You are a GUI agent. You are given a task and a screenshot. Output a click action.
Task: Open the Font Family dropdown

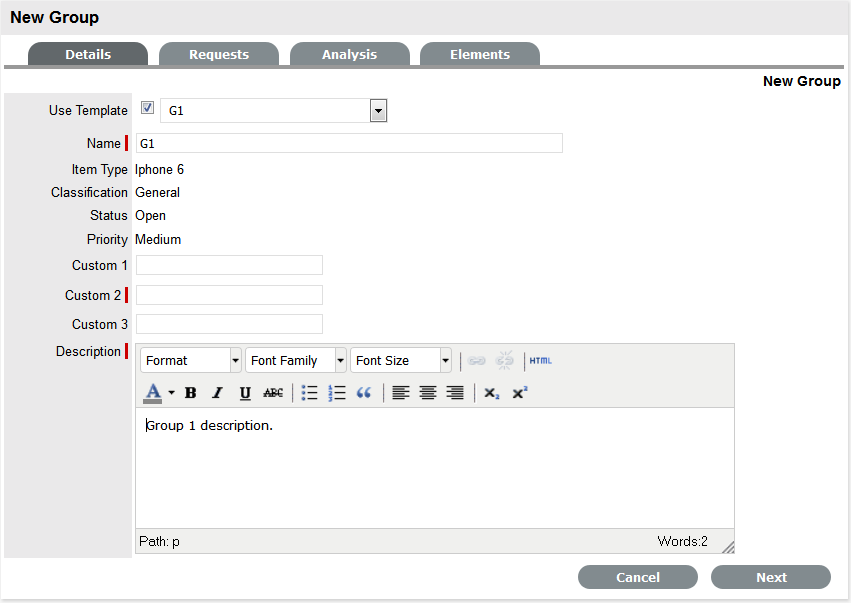[296, 361]
